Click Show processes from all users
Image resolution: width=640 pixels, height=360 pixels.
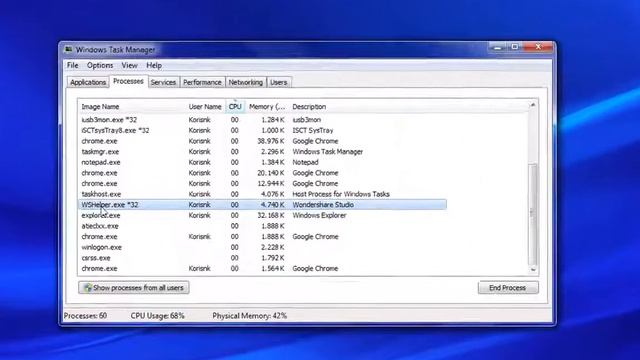133,288
